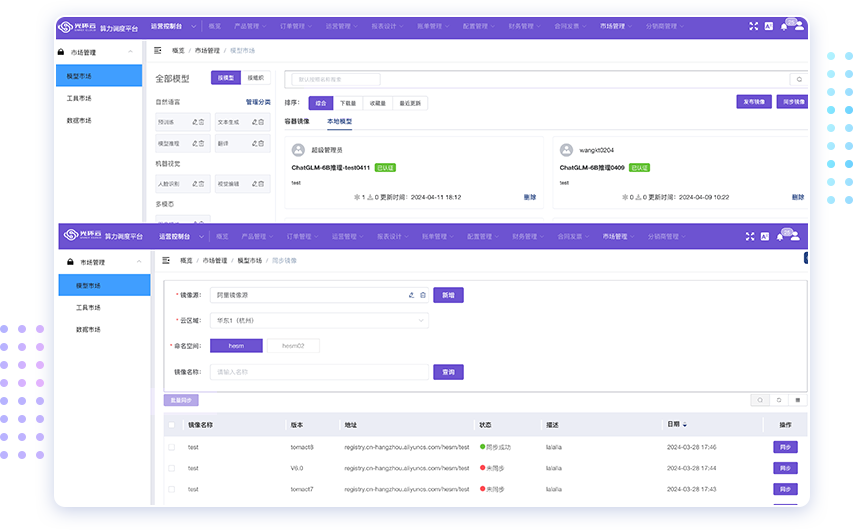Collapse the 市场管理 sidebar group at top
Image resolution: width=853 pixels, height=531 pixels.
[x=130, y=52]
